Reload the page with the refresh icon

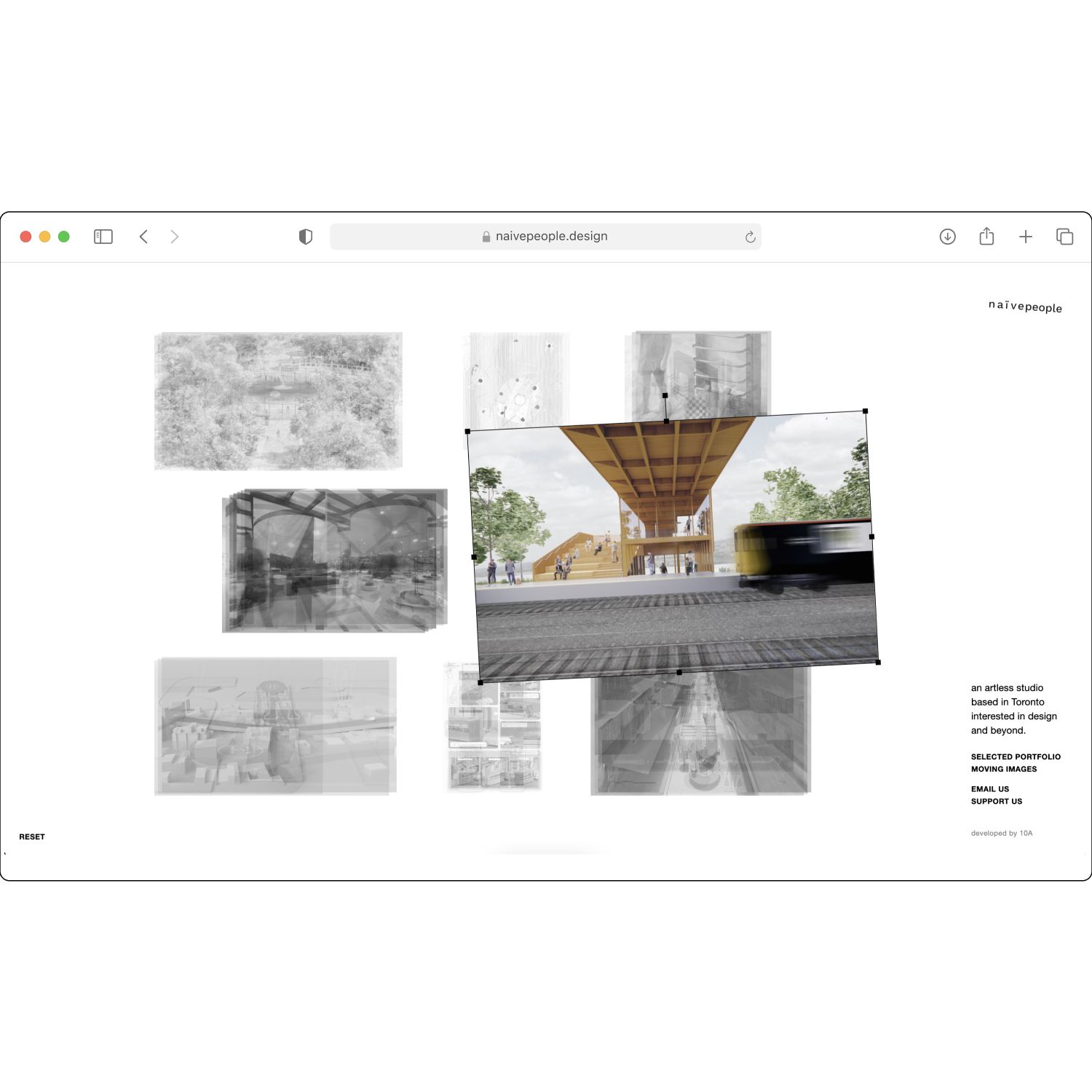tap(750, 237)
